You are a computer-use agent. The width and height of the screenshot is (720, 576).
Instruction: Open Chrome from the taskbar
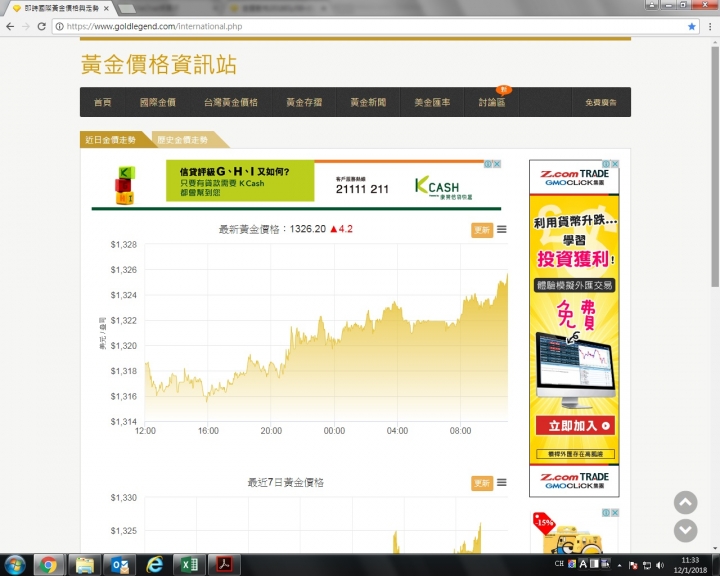[x=48, y=565]
